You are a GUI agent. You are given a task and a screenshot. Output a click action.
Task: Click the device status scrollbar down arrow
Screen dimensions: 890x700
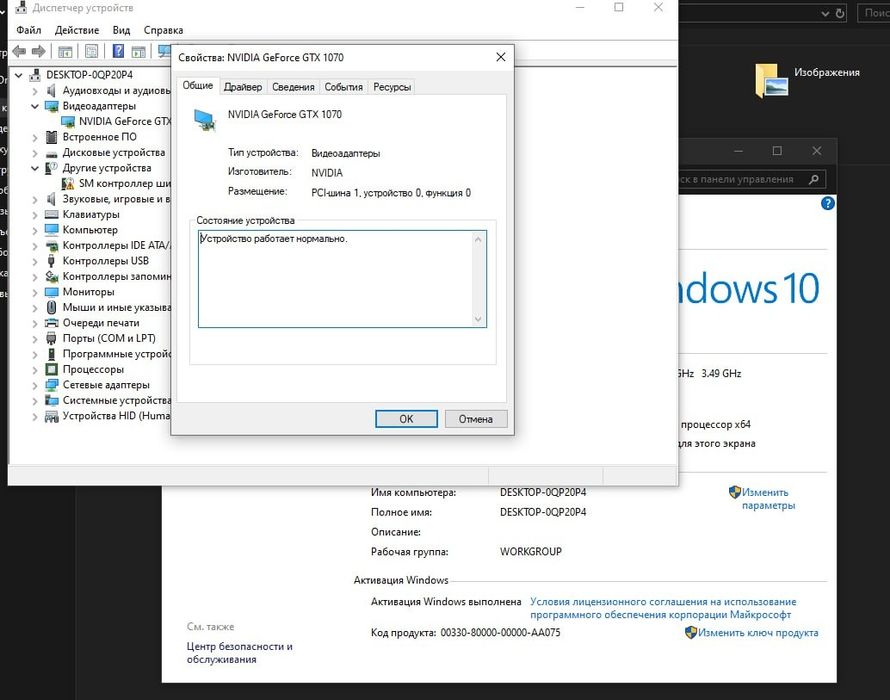(x=478, y=320)
